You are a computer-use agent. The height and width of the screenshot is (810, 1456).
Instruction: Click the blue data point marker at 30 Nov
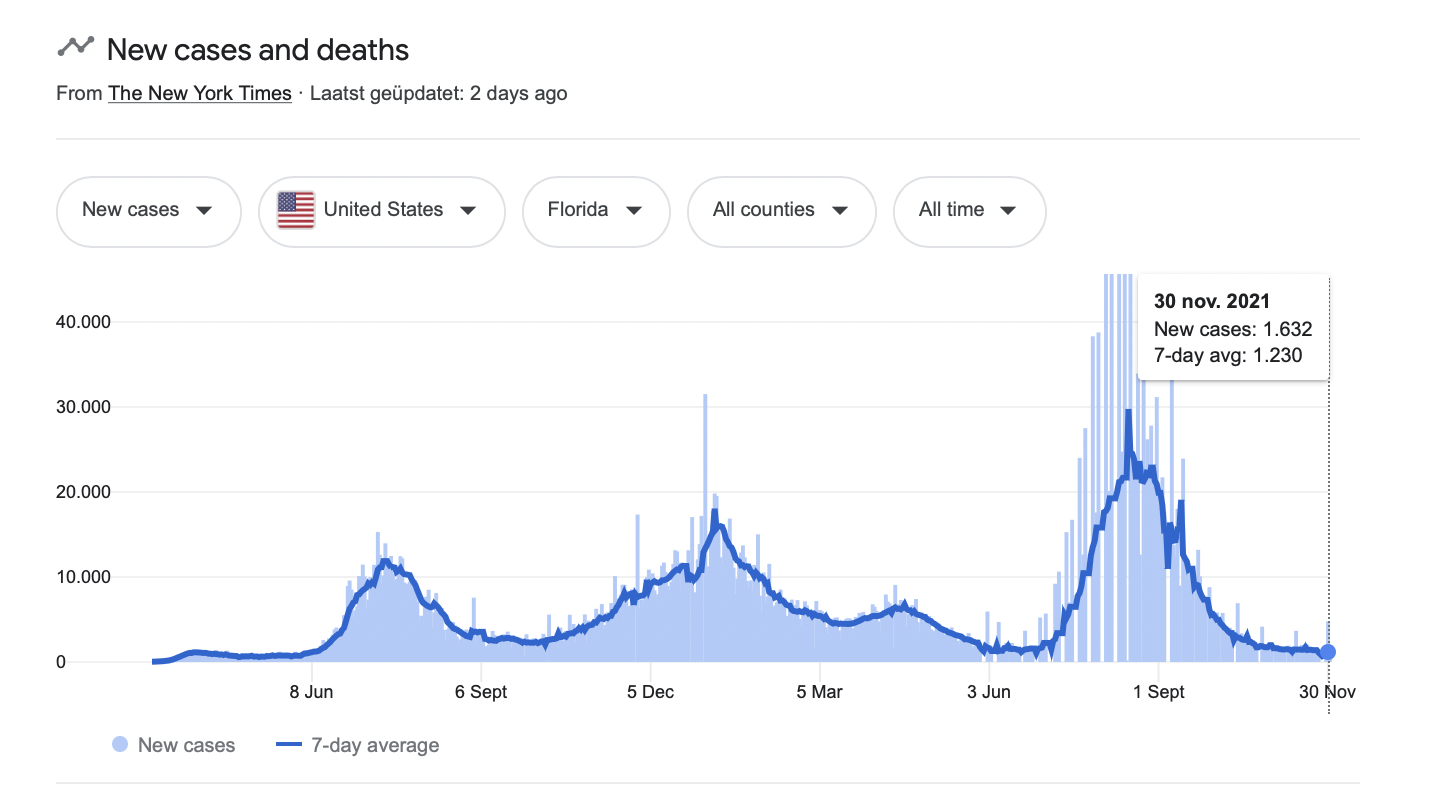1328,652
